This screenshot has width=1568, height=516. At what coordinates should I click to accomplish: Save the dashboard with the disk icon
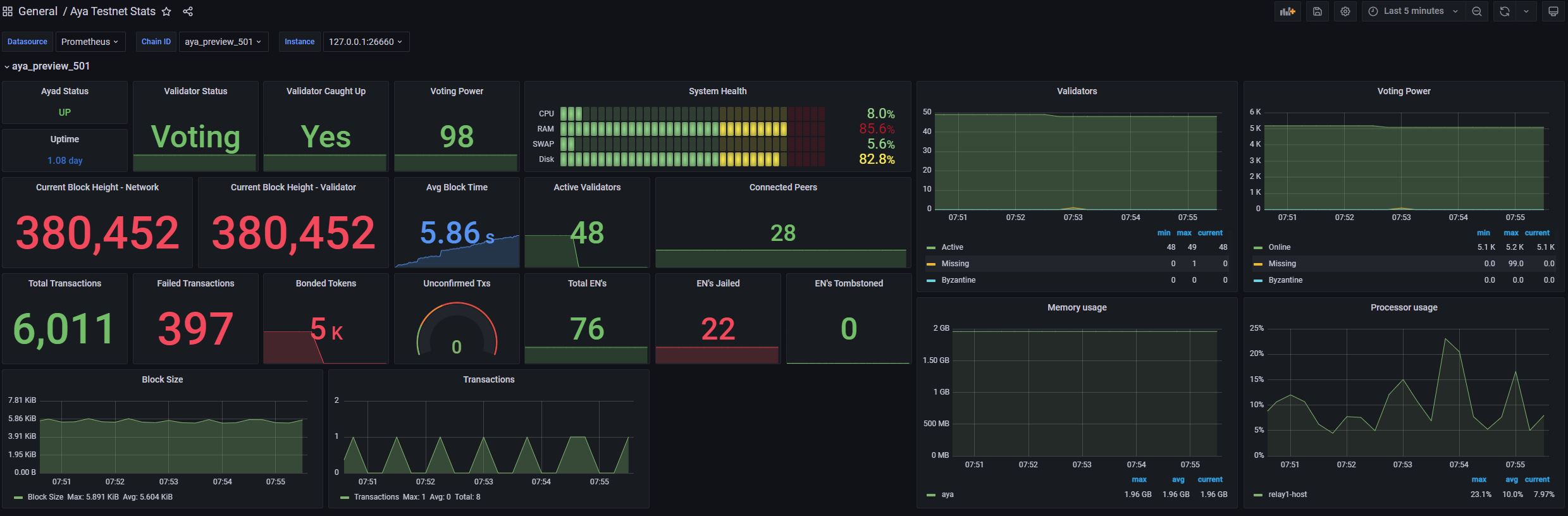[1318, 11]
